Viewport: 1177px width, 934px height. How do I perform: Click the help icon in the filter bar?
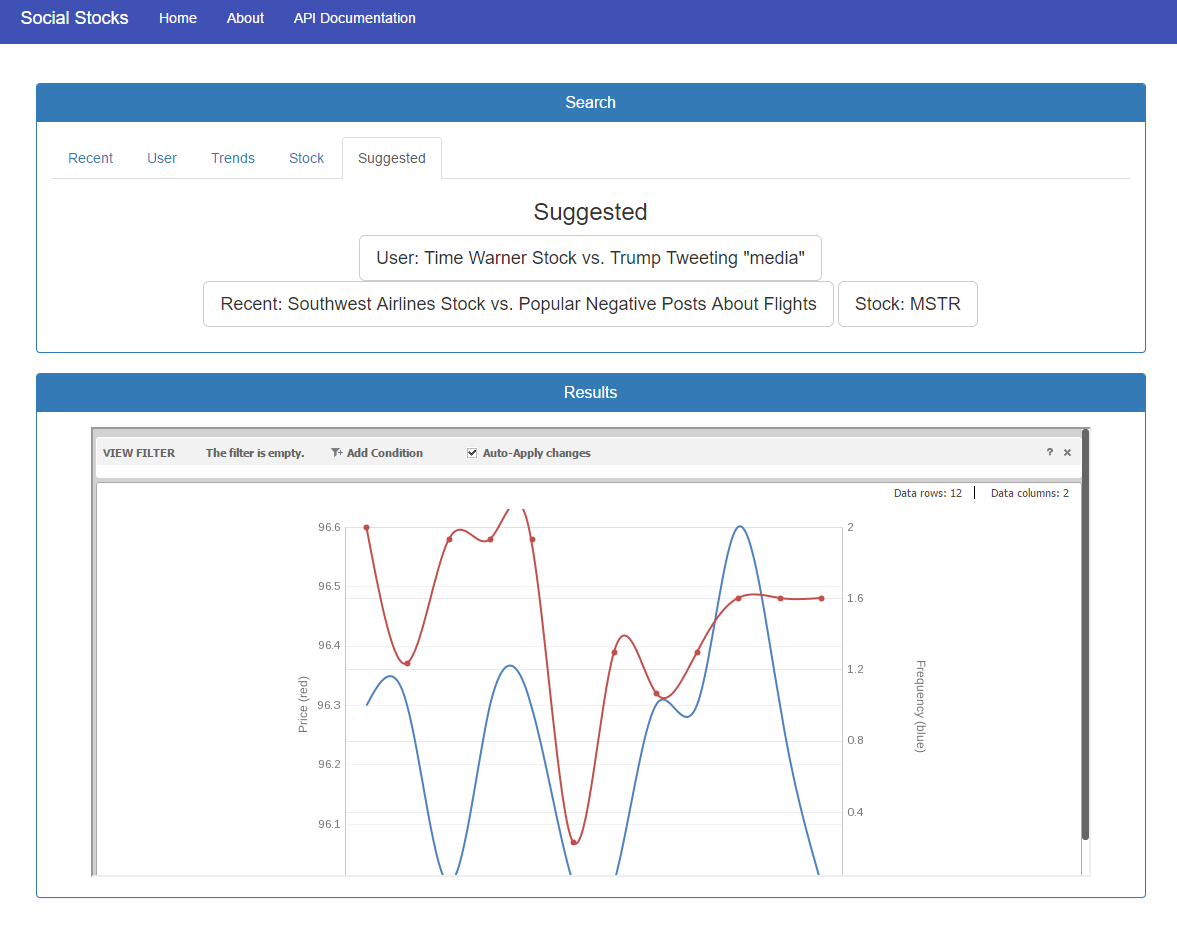1049,452
